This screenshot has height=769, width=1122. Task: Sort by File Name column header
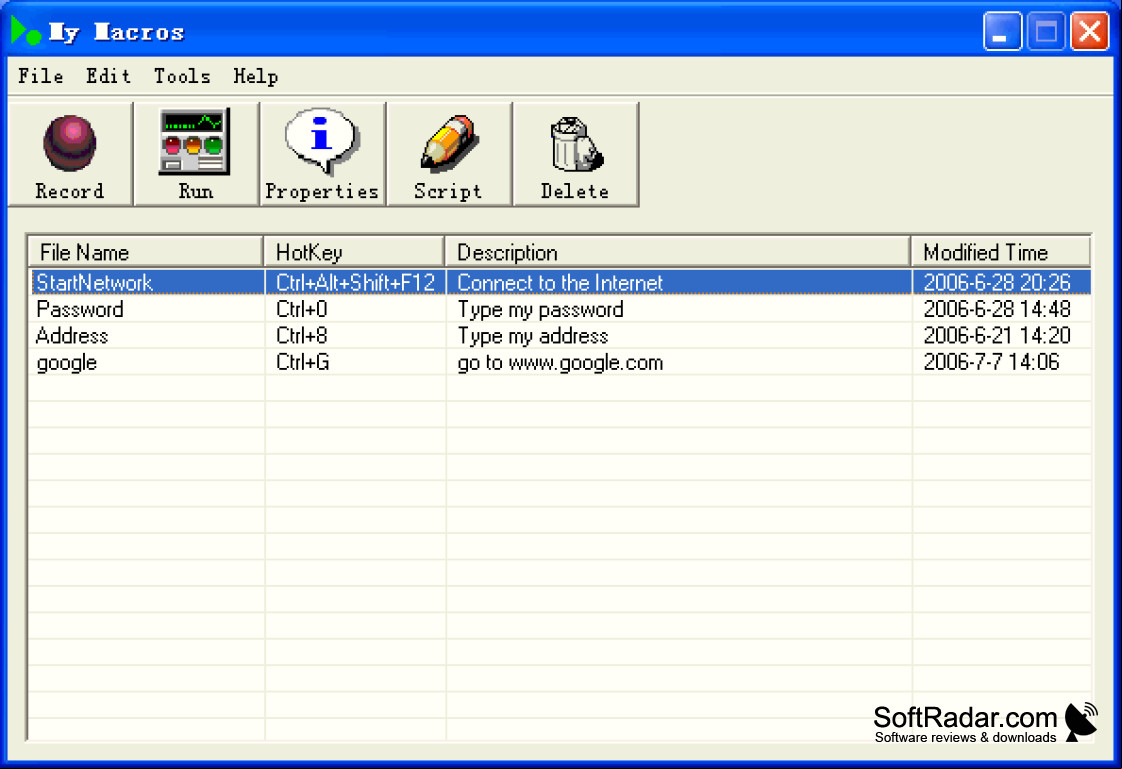tap(145, 253)
